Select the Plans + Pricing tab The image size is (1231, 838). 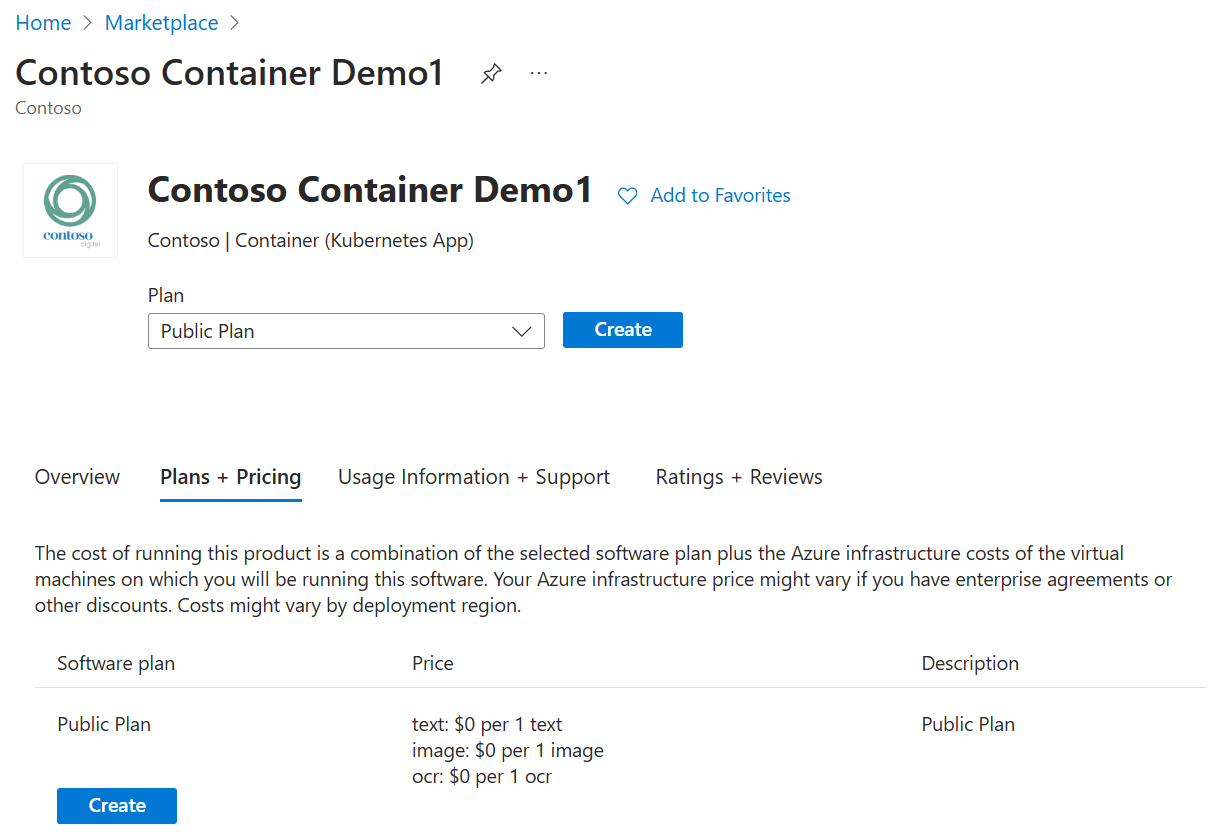(230, 477)
